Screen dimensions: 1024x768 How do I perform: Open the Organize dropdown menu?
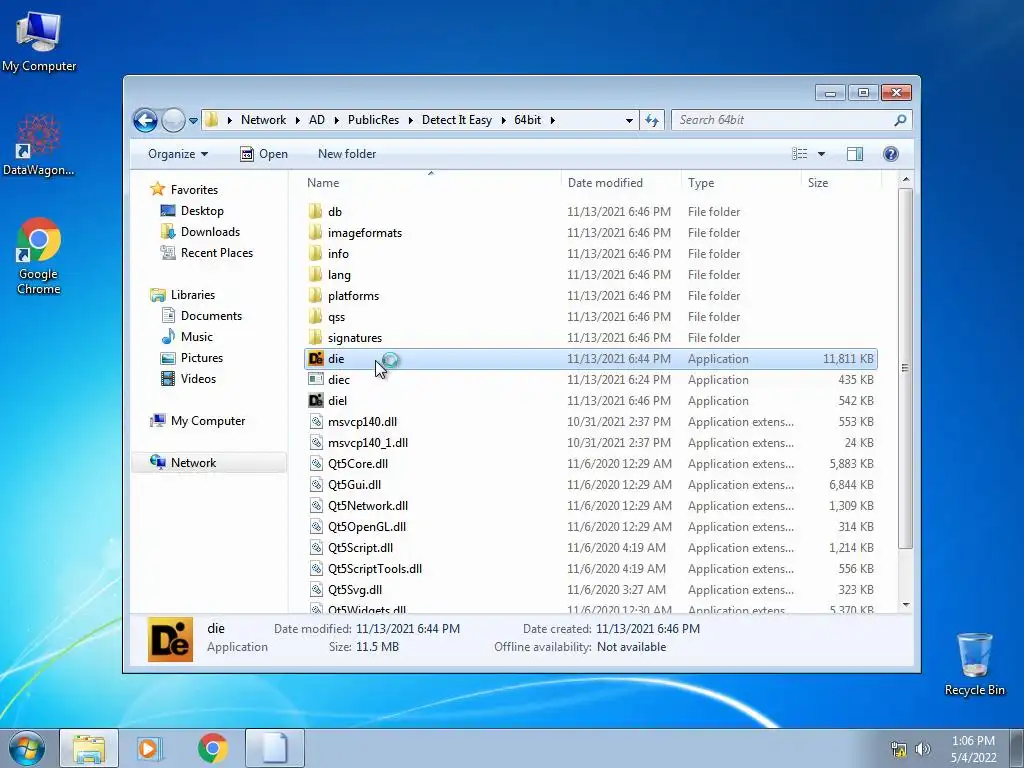tap(178, 154)
